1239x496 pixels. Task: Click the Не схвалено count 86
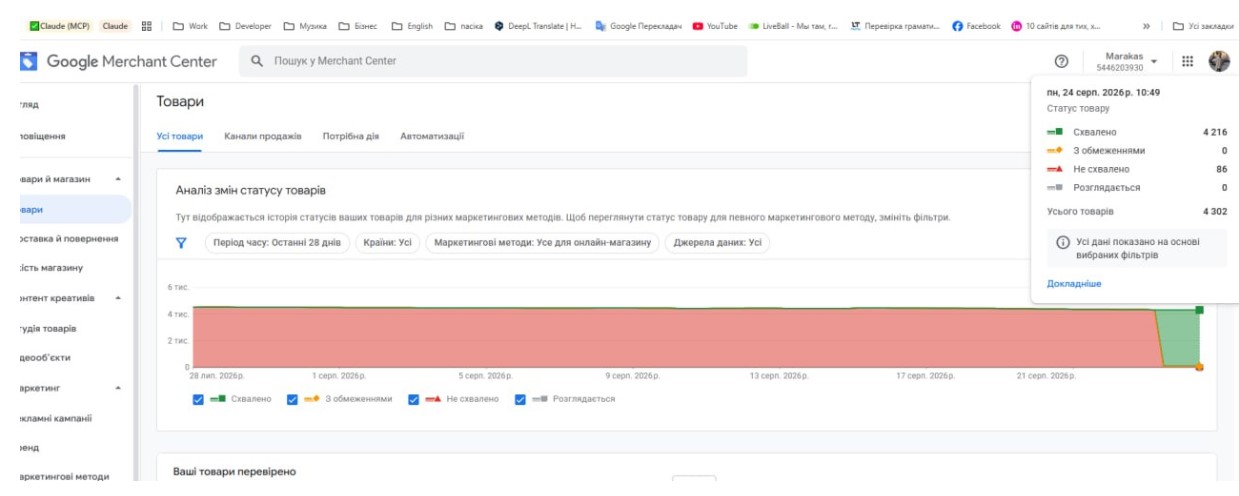[1221, 169]
